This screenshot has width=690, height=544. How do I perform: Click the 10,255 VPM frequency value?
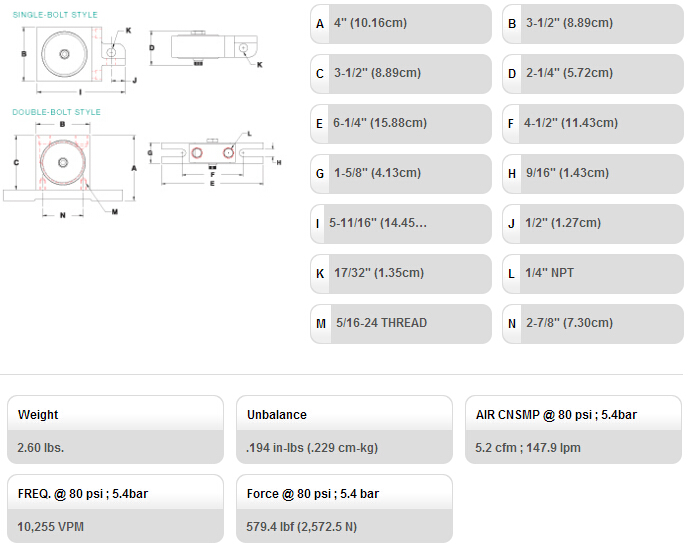point(51,527)
